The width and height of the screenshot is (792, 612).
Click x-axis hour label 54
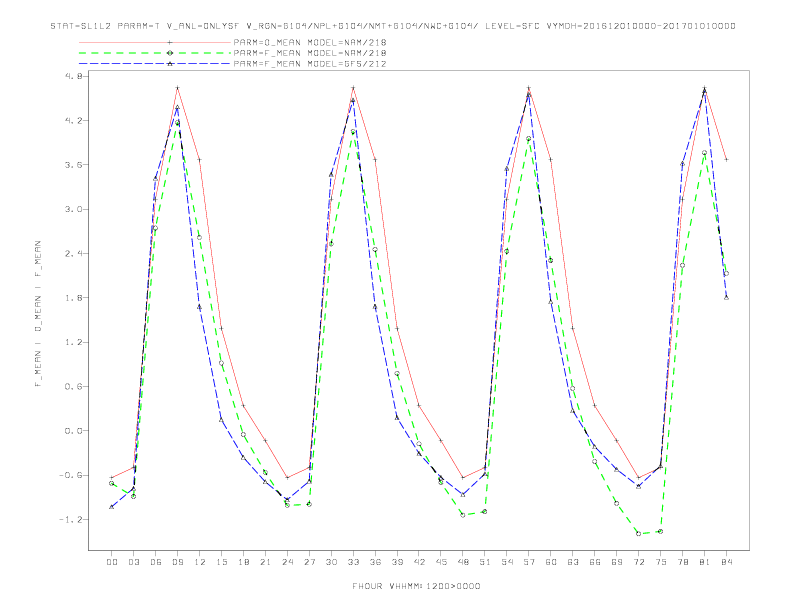(507, 562)
